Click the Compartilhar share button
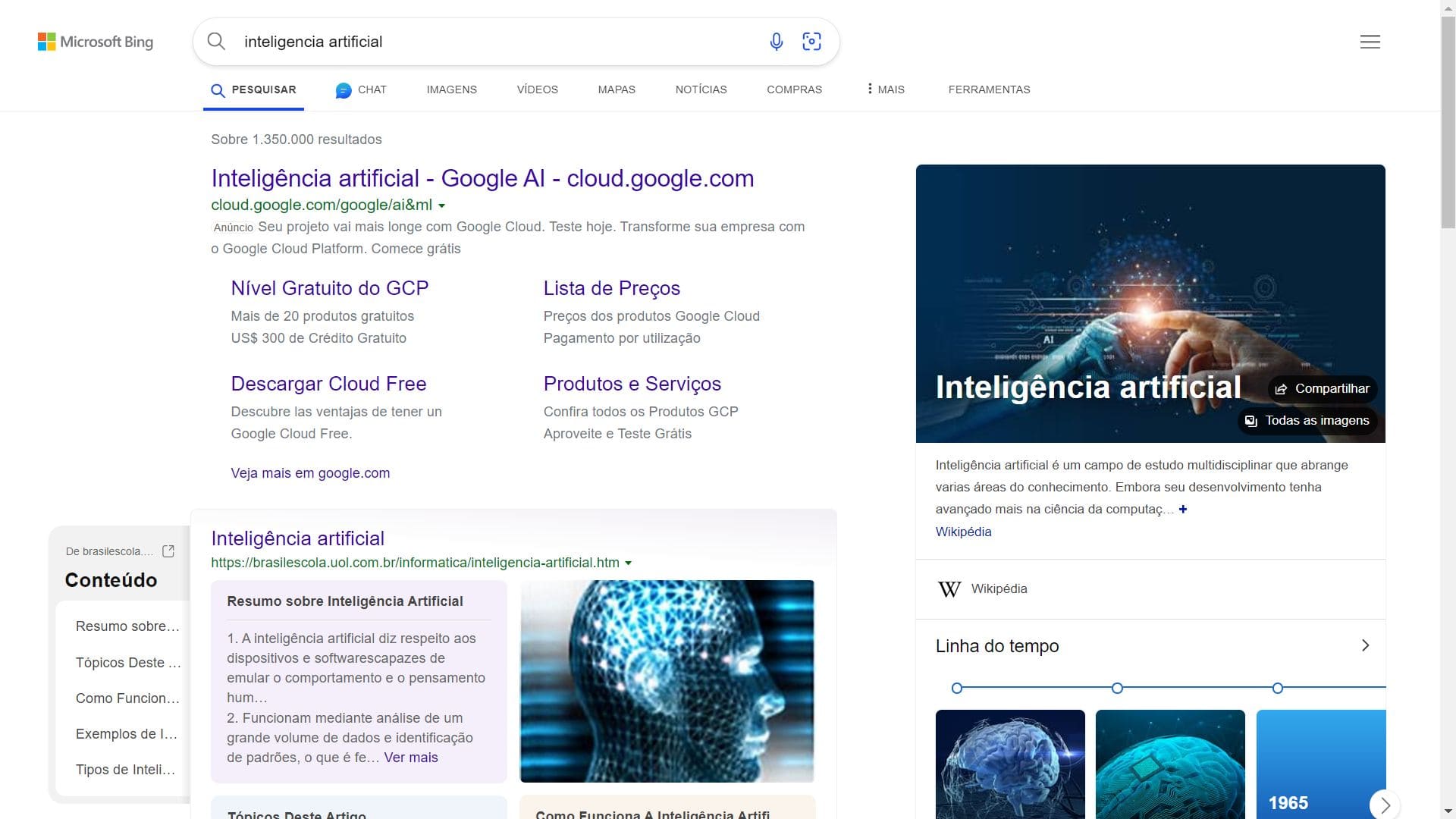Screen dimensions: 1456x819 click(1323, 388)
